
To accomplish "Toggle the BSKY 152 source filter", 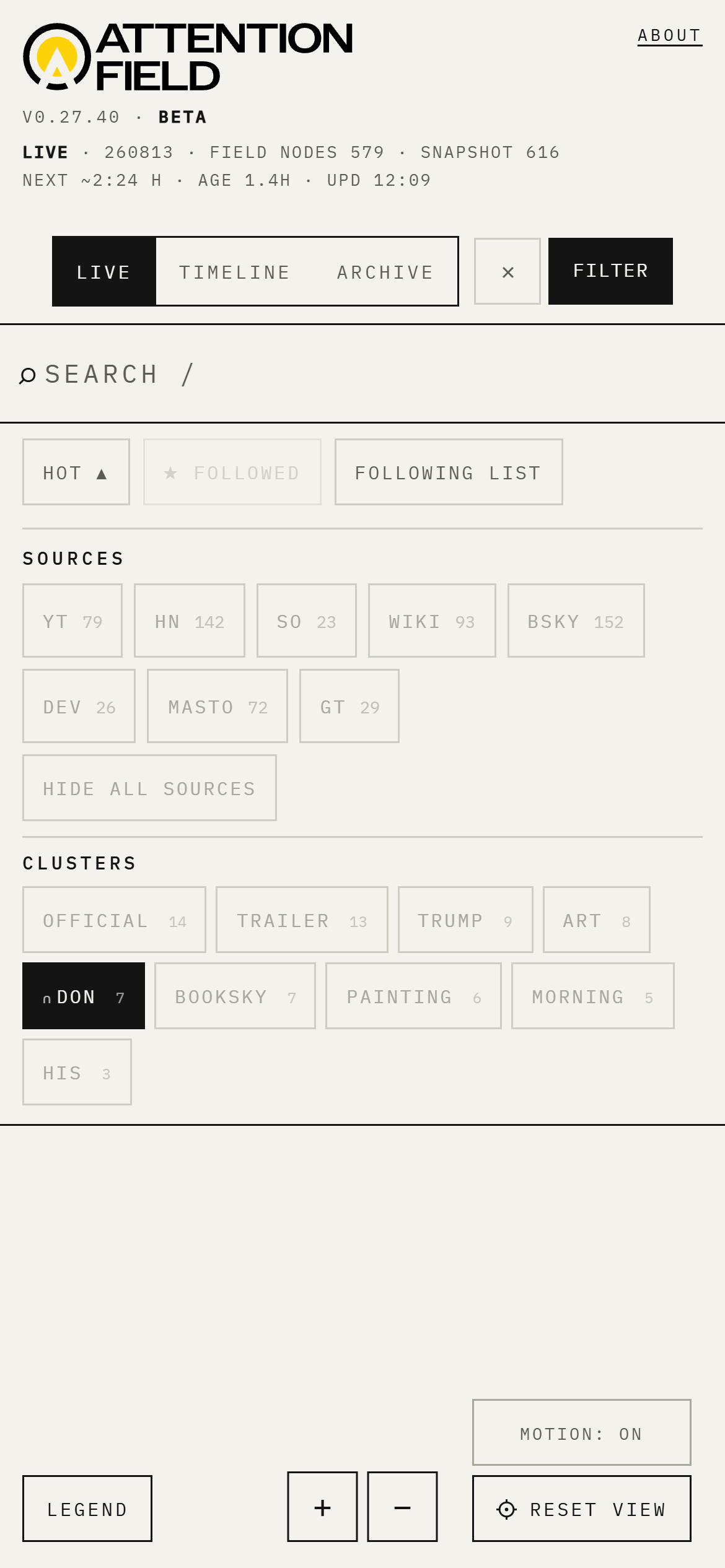I will tap(576, 621).
